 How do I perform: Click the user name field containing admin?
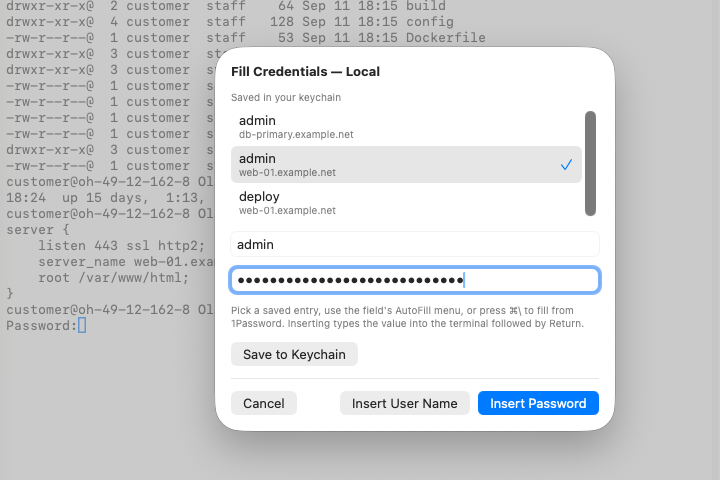[x=415, y=244]
